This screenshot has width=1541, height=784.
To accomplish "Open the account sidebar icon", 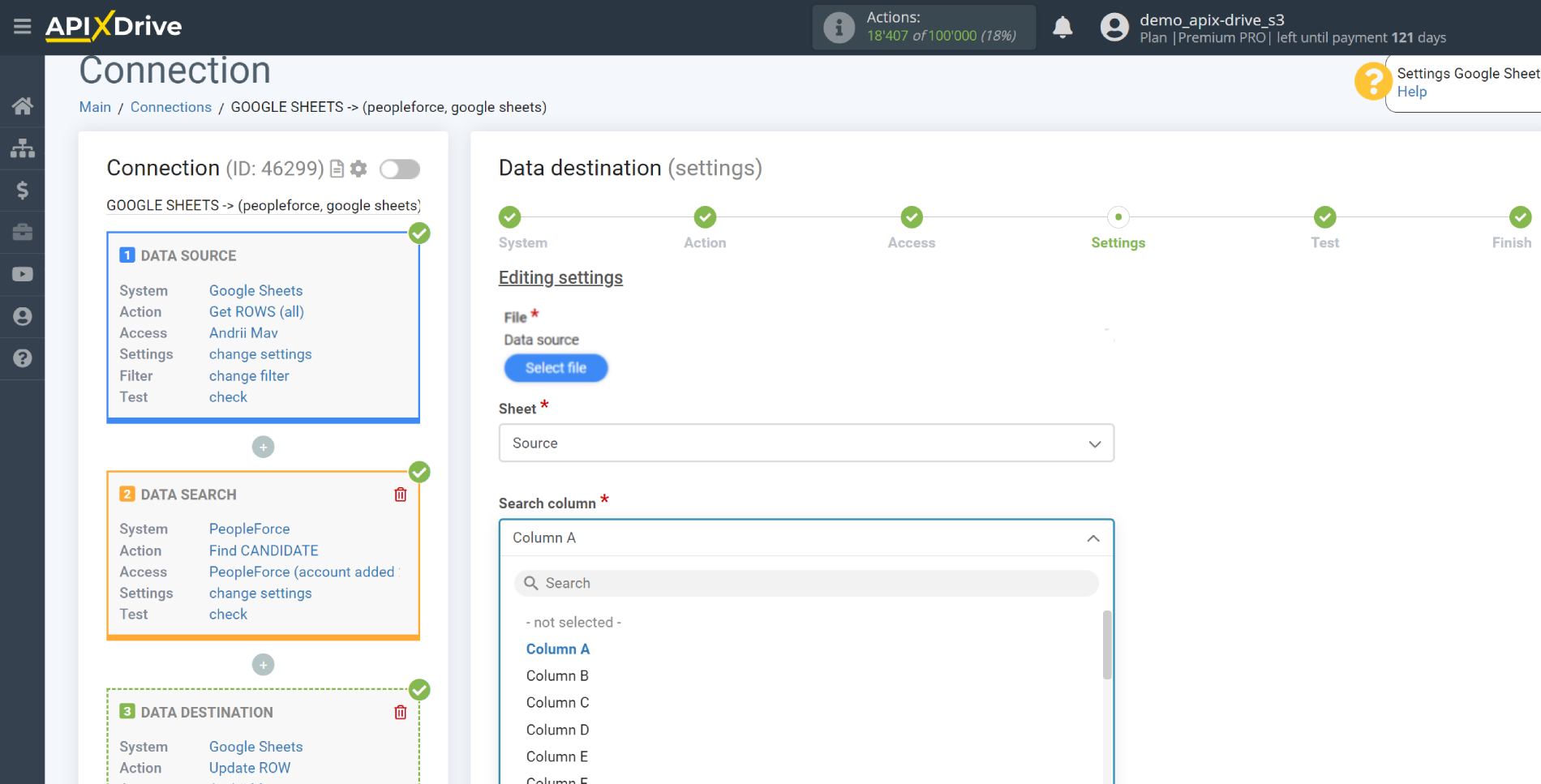I will click(x=23, y=316).
